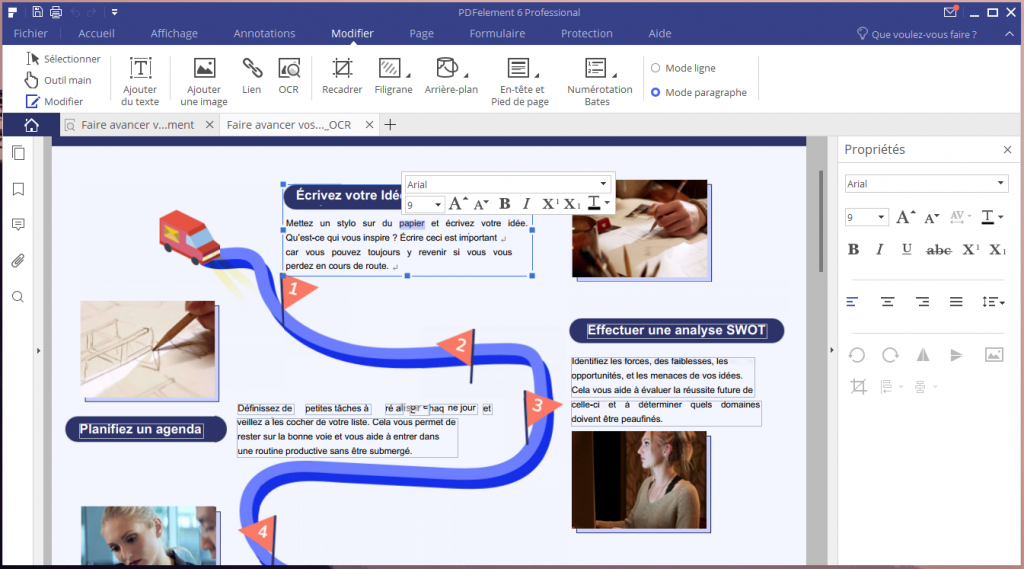The width and height of the screenshot is (1024, 569).
Task: Select the Recadrer crop tool
Action: (x=342, y=76)
